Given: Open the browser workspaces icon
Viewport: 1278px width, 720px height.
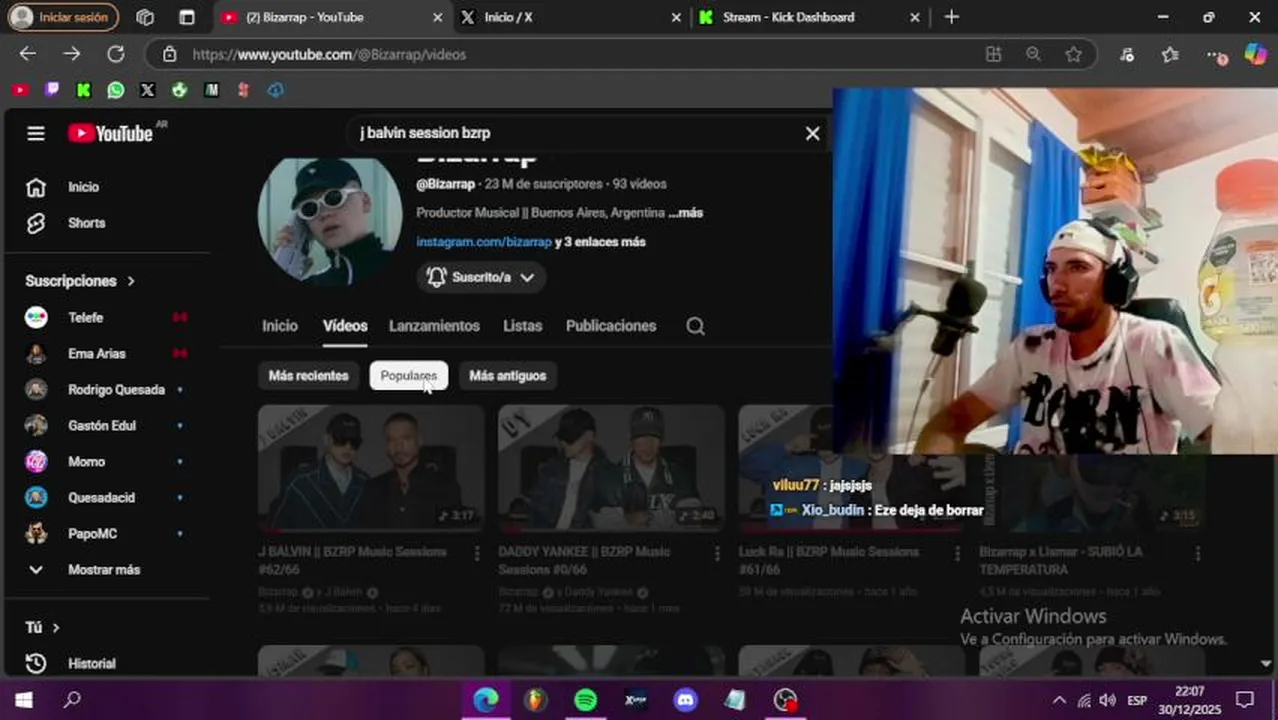Looking at the screenshot, I should pos(145,17).
